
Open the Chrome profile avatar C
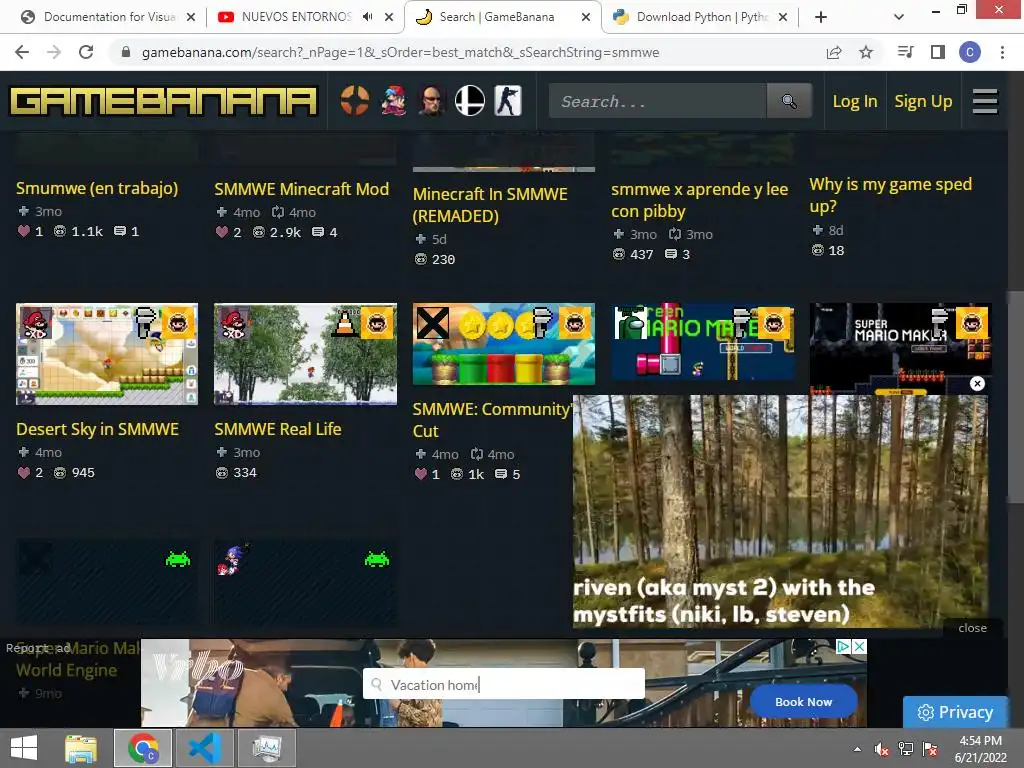(970, 52)
